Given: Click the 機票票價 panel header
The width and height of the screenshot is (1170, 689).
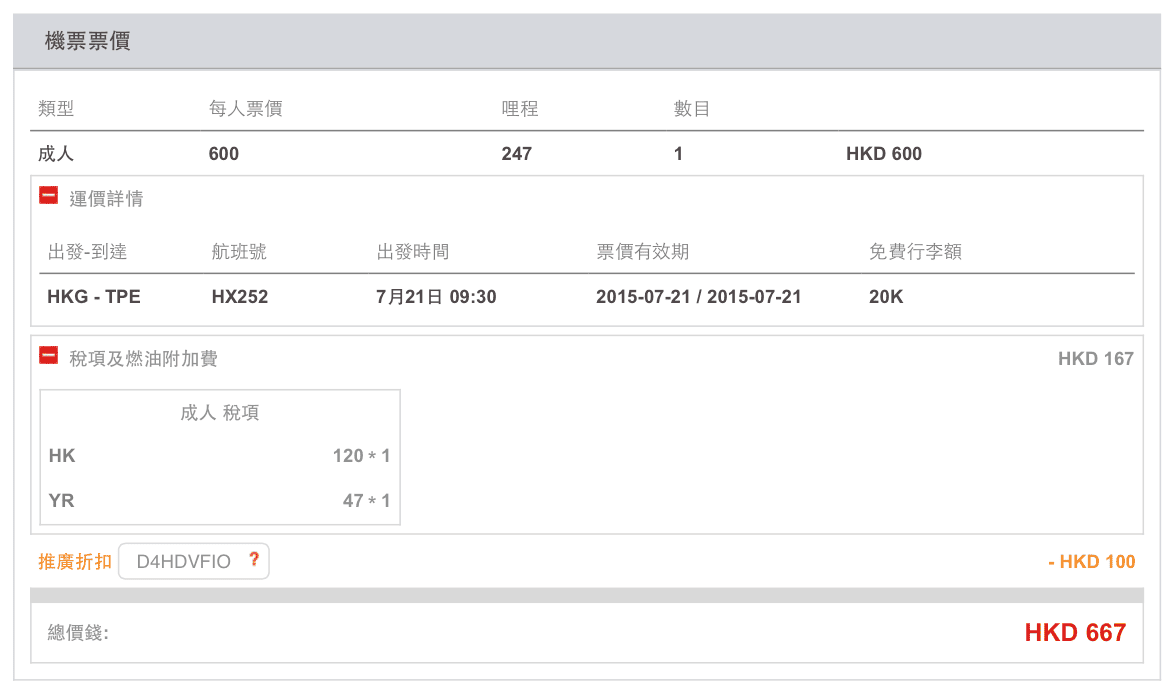Looking at the screenshot, I should 88,42.
